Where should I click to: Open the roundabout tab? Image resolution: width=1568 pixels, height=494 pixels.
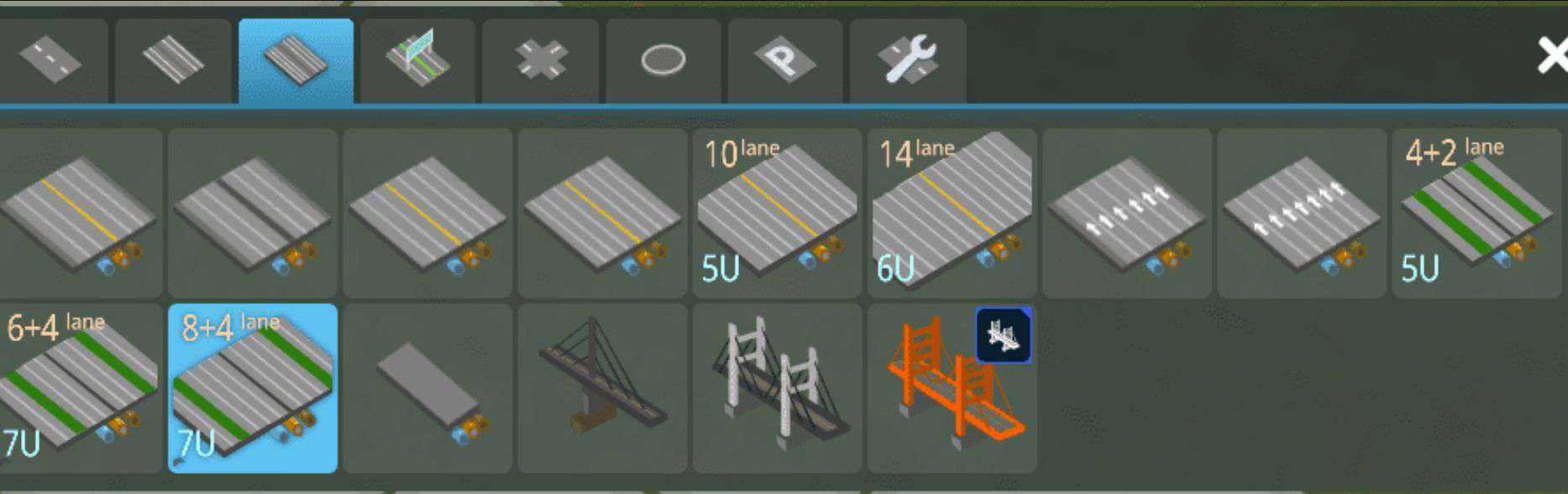click(663, 60)
